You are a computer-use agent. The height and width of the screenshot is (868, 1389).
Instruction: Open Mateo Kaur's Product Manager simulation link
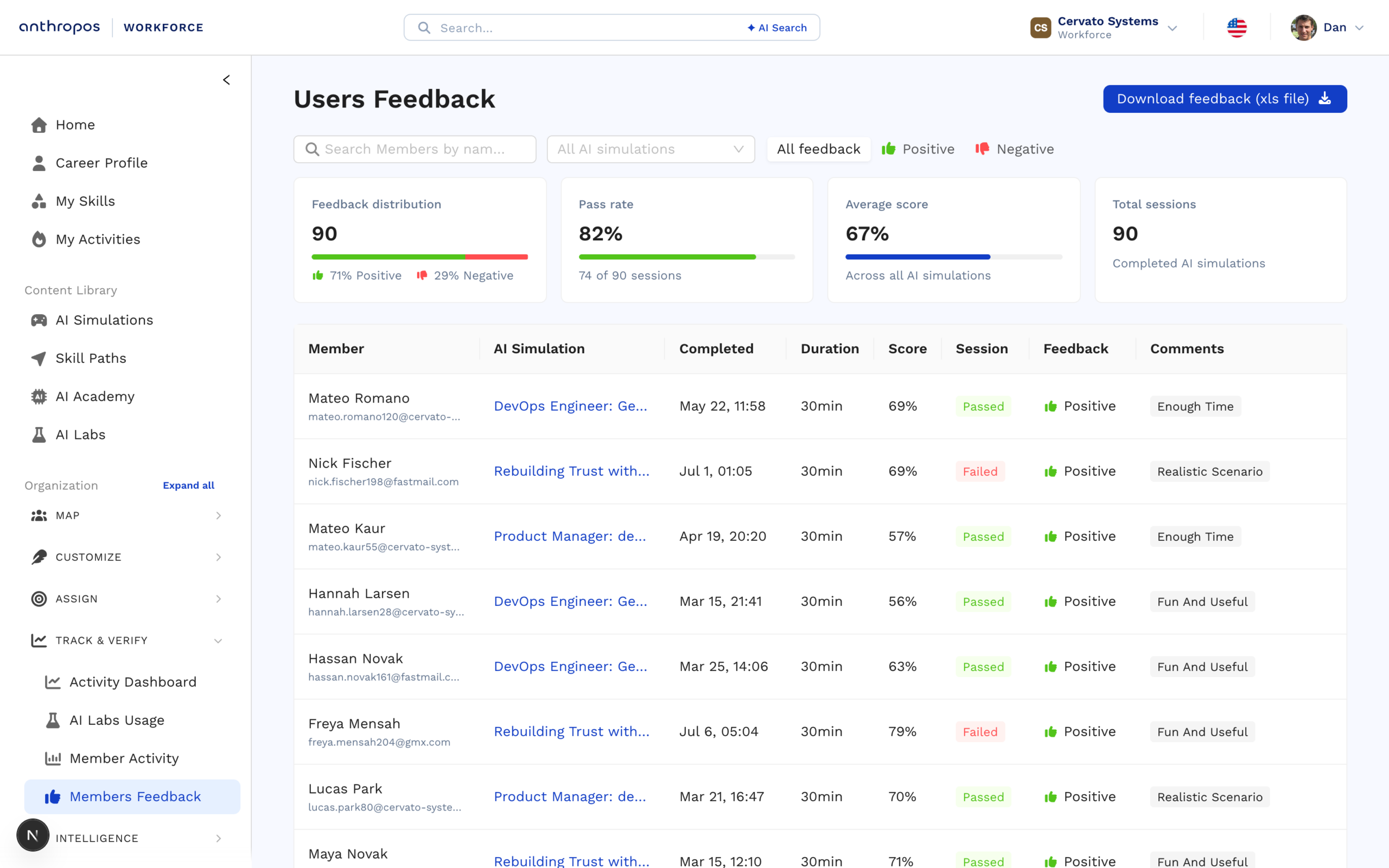[x=569, y=536]
